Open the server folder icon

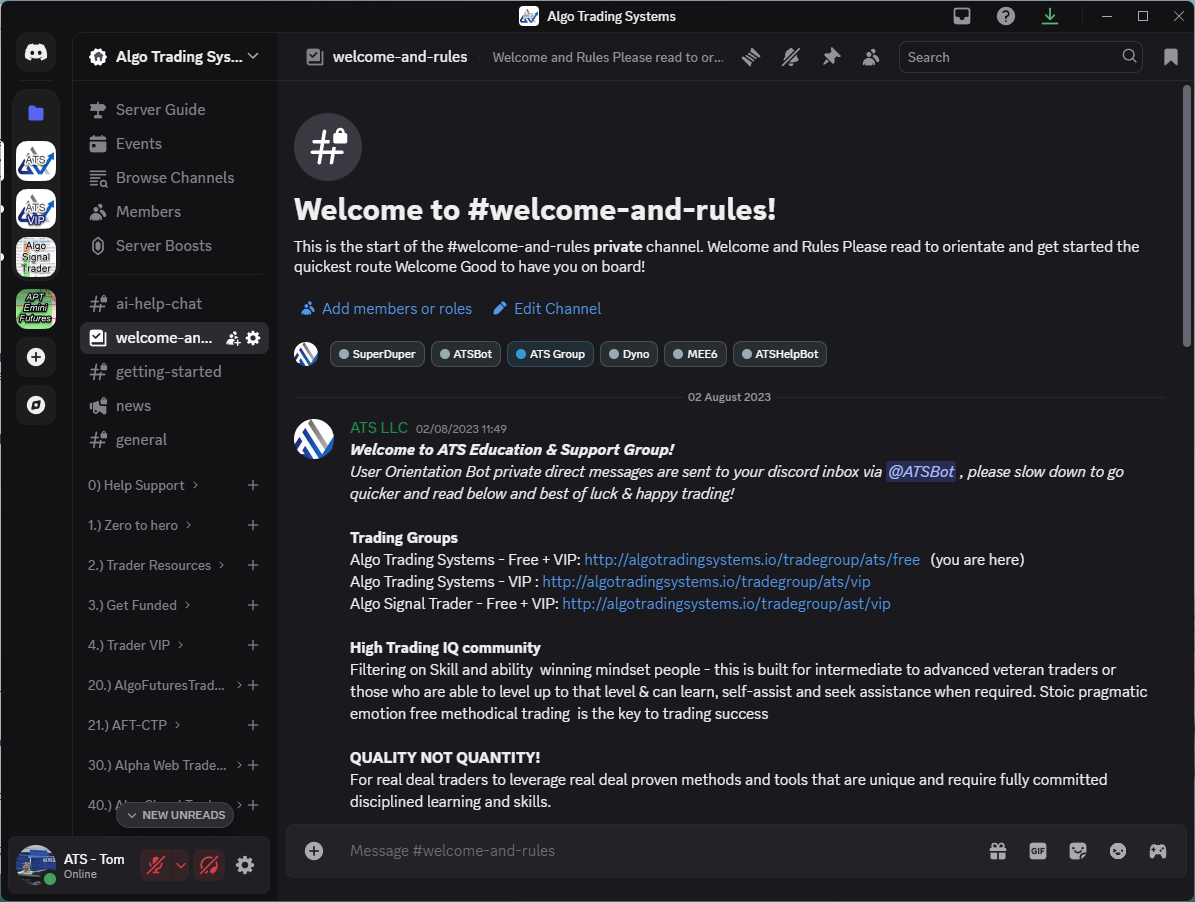pos(36,114)
